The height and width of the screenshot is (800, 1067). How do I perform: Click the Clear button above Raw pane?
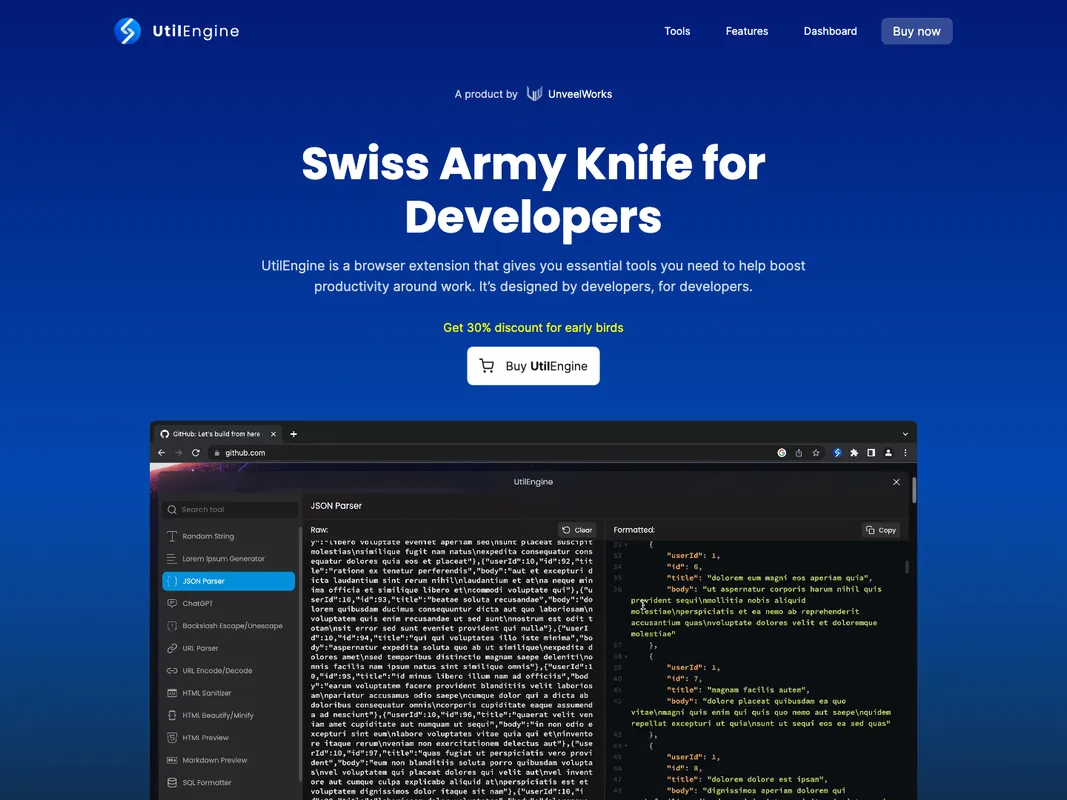click(577, 530)
